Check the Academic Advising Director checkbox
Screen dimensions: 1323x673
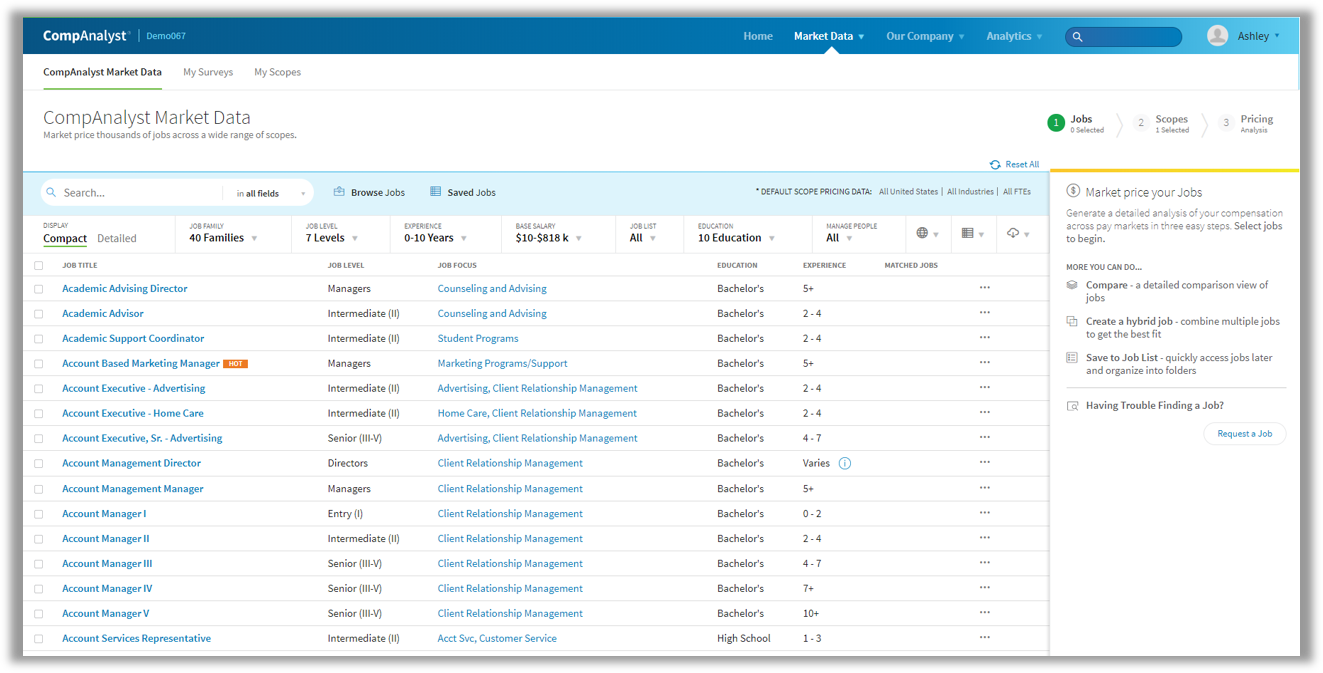tap(39, 289)
